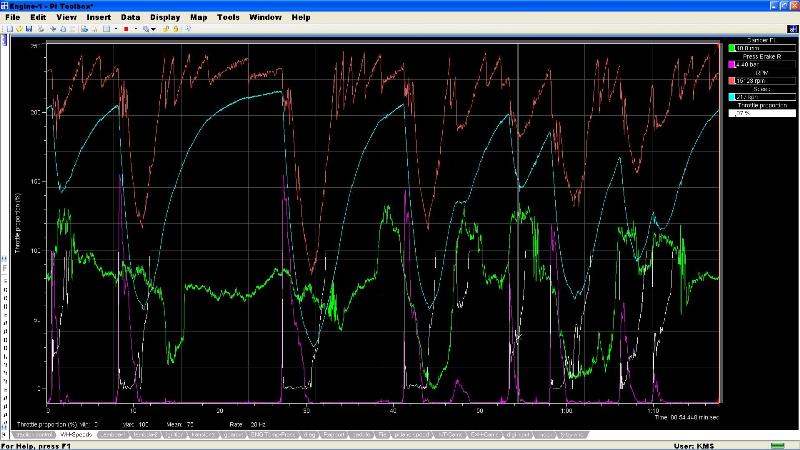Switch to the ENG Temp/Press worksheet tab
Image resolution: width=800 pixels, height=450 pixels.
click(x=273, y=435)
